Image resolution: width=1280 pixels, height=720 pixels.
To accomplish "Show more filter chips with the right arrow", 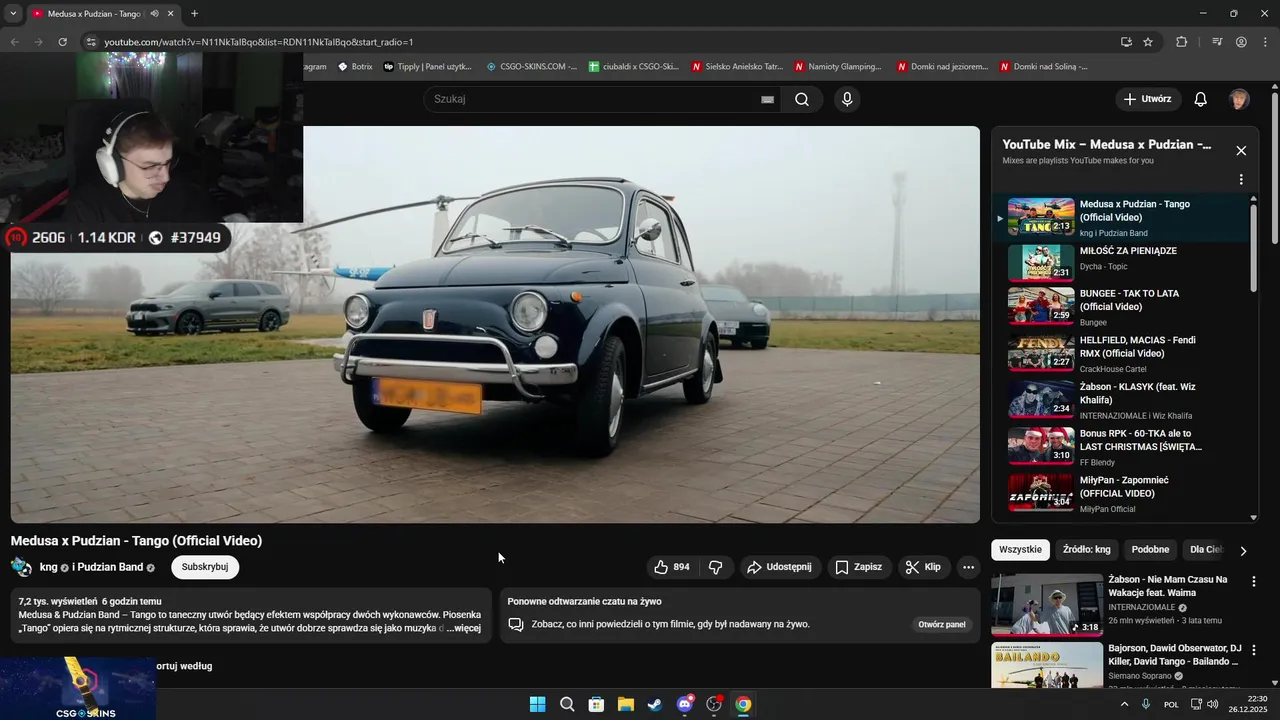I will (x=1243, y=550).
